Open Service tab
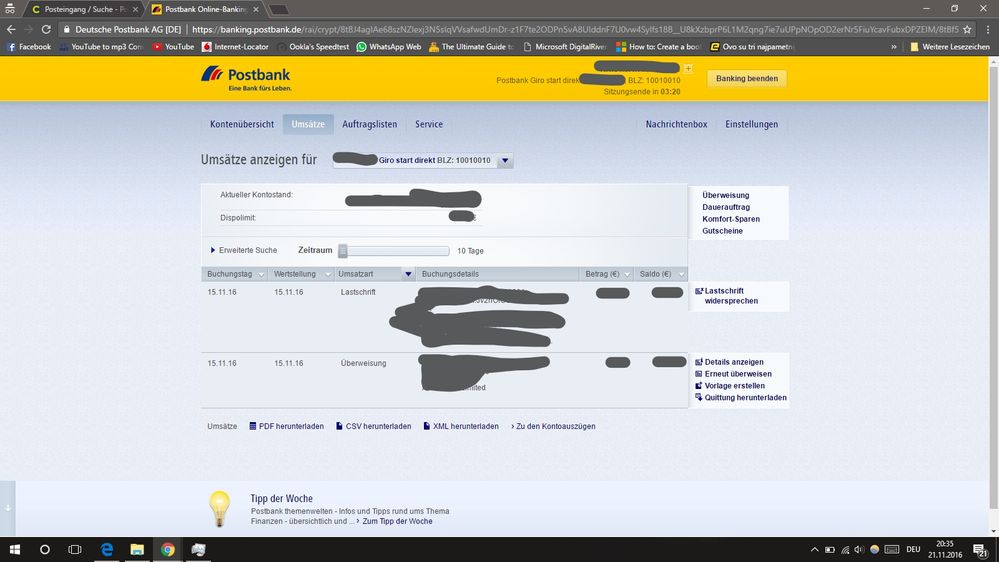The image size is (999, 562). 429,124
